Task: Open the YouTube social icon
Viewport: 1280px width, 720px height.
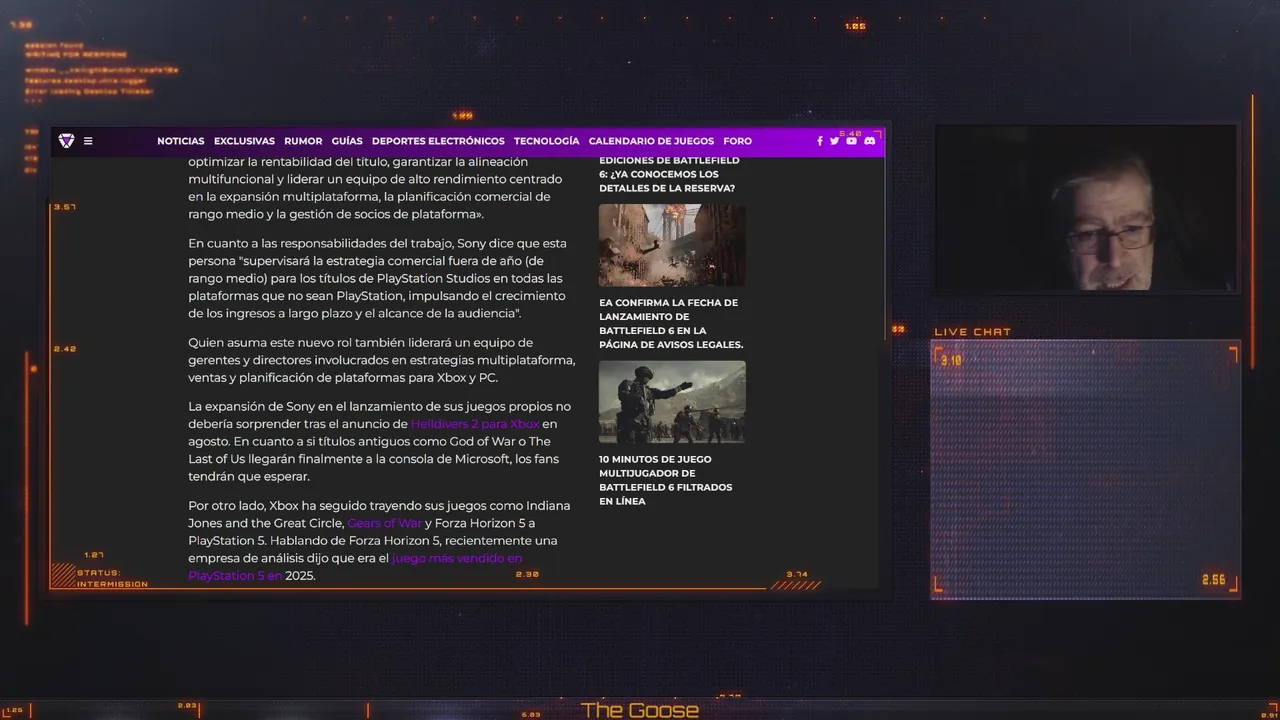Action: (x=851, y=141)
